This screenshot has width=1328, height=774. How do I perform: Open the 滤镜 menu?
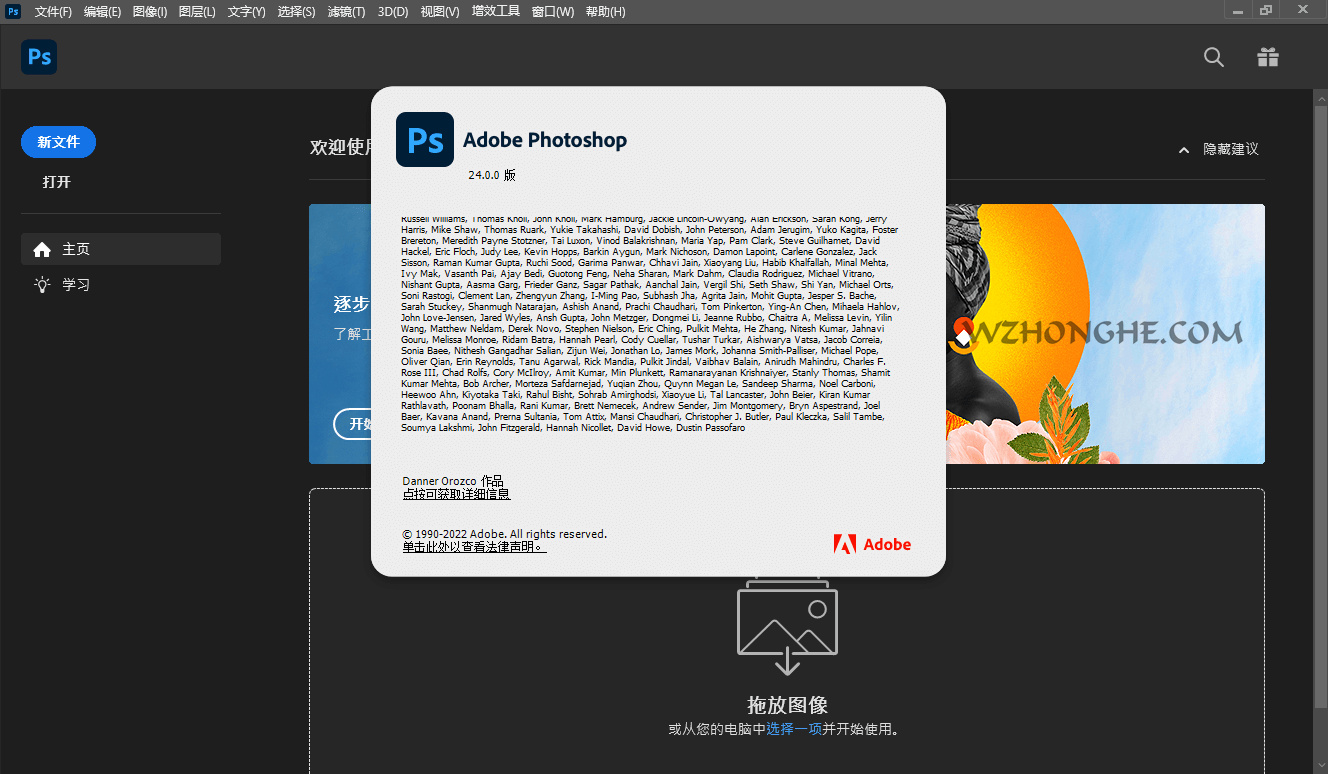tap(346, 11)
